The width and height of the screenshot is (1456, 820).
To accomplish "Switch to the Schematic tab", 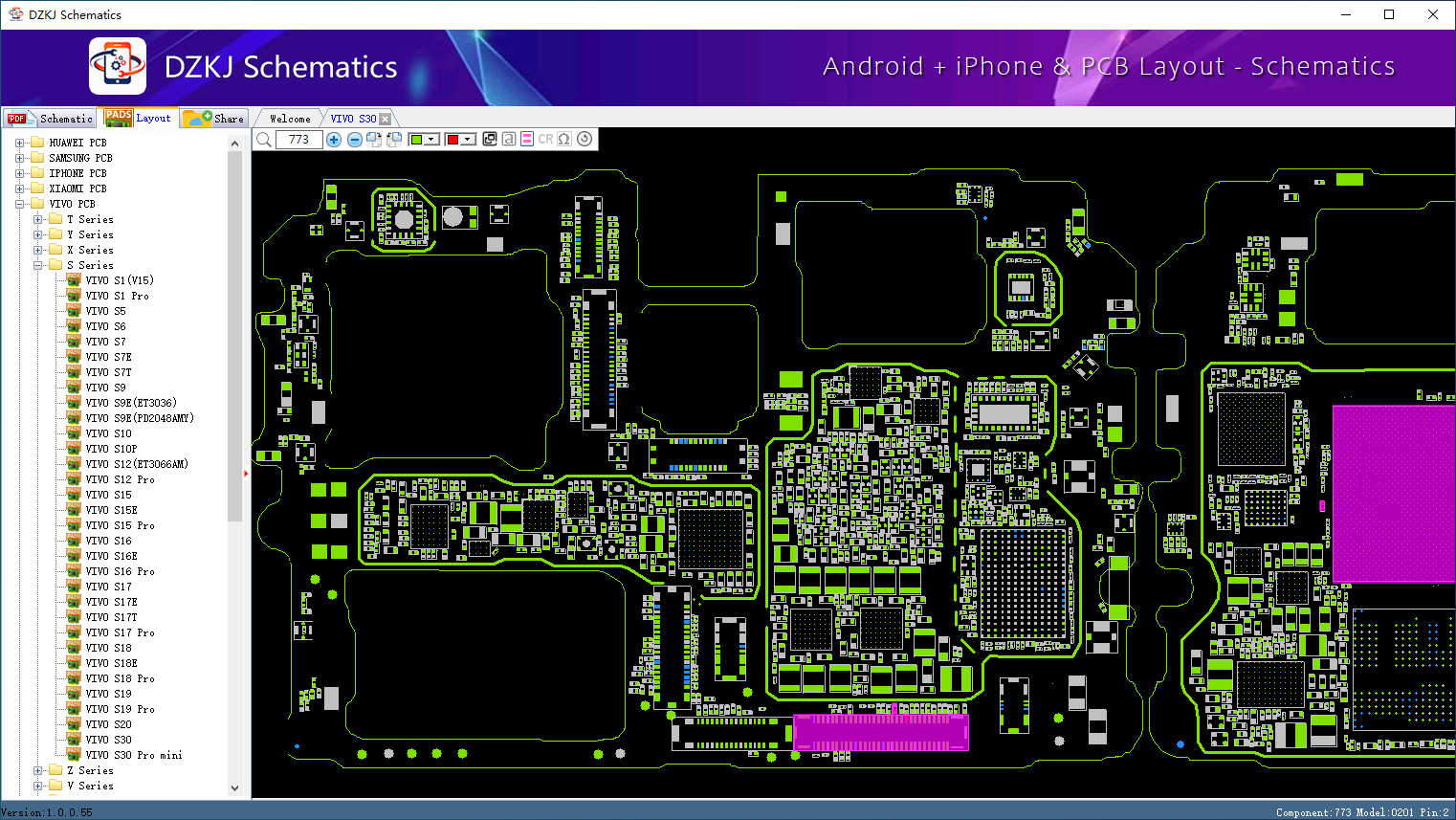I will [x=51, y=119].
